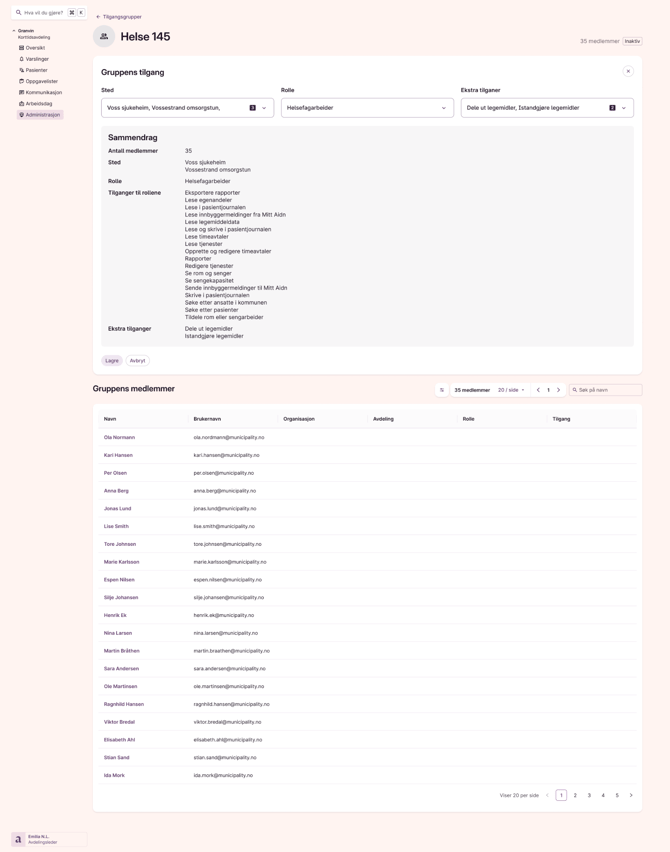Click the Lagre button
Screen dimensions: 670x852
(x=111, y=361)
